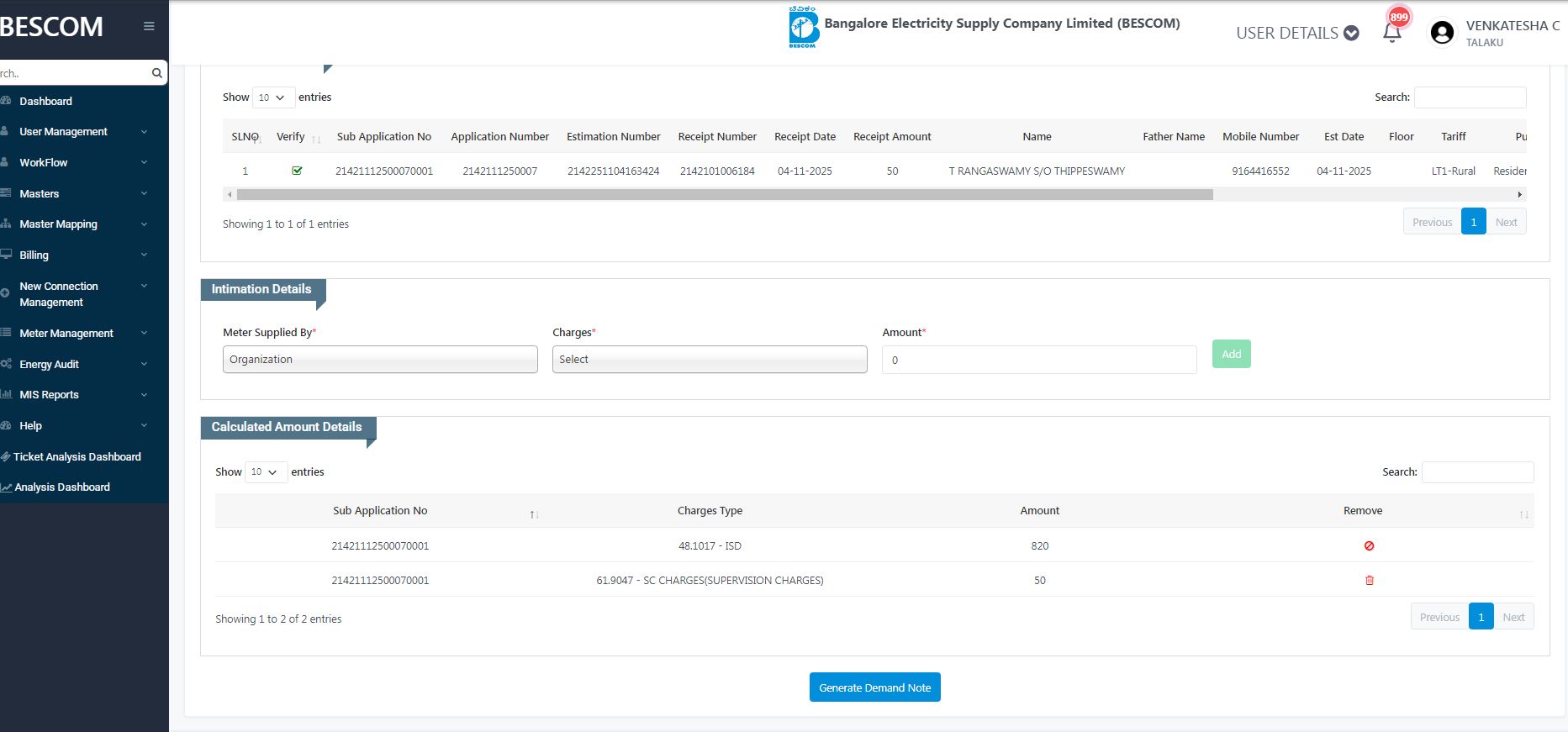Toggle the Verify checkbox for row 1
Image resolution: width=1568 pixels, height=732 pixels.
click(297, 171)
